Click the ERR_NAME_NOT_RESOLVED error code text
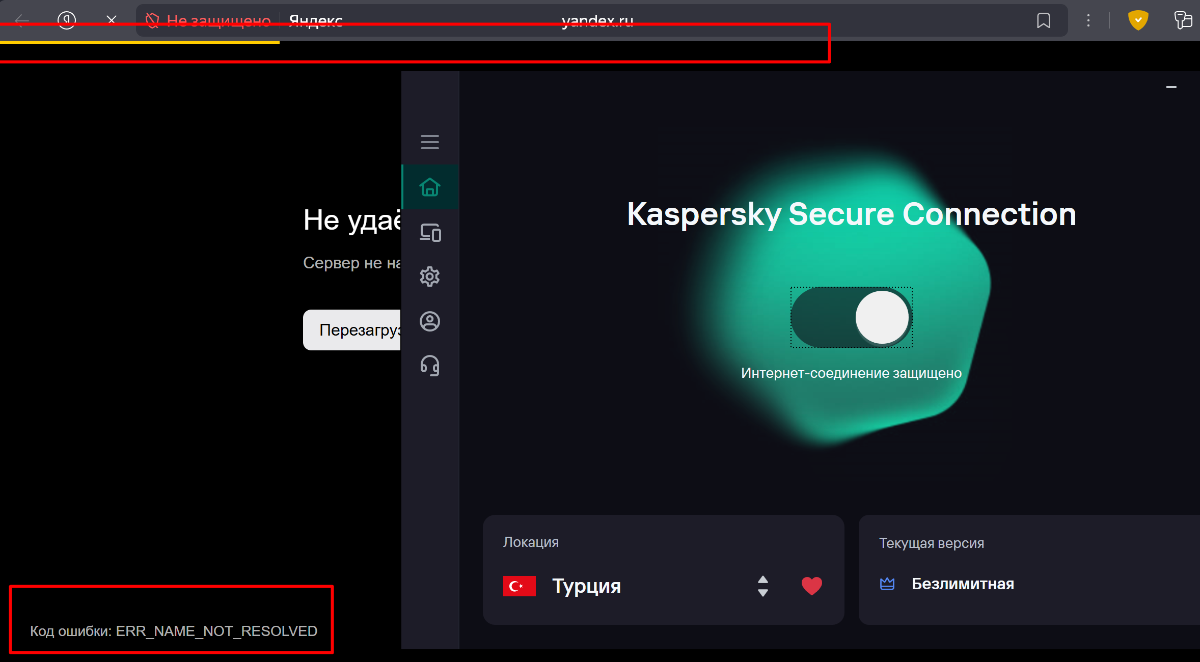The width and height of the screenshot is (1200, 662). pos(217,631)
